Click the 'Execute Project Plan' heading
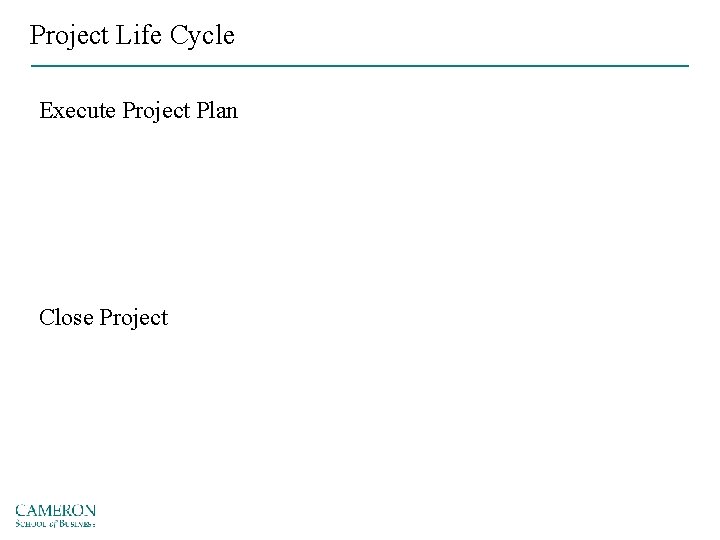Viewport: 720px width, 540px height. pyautogui.click(x=139, y=111)
